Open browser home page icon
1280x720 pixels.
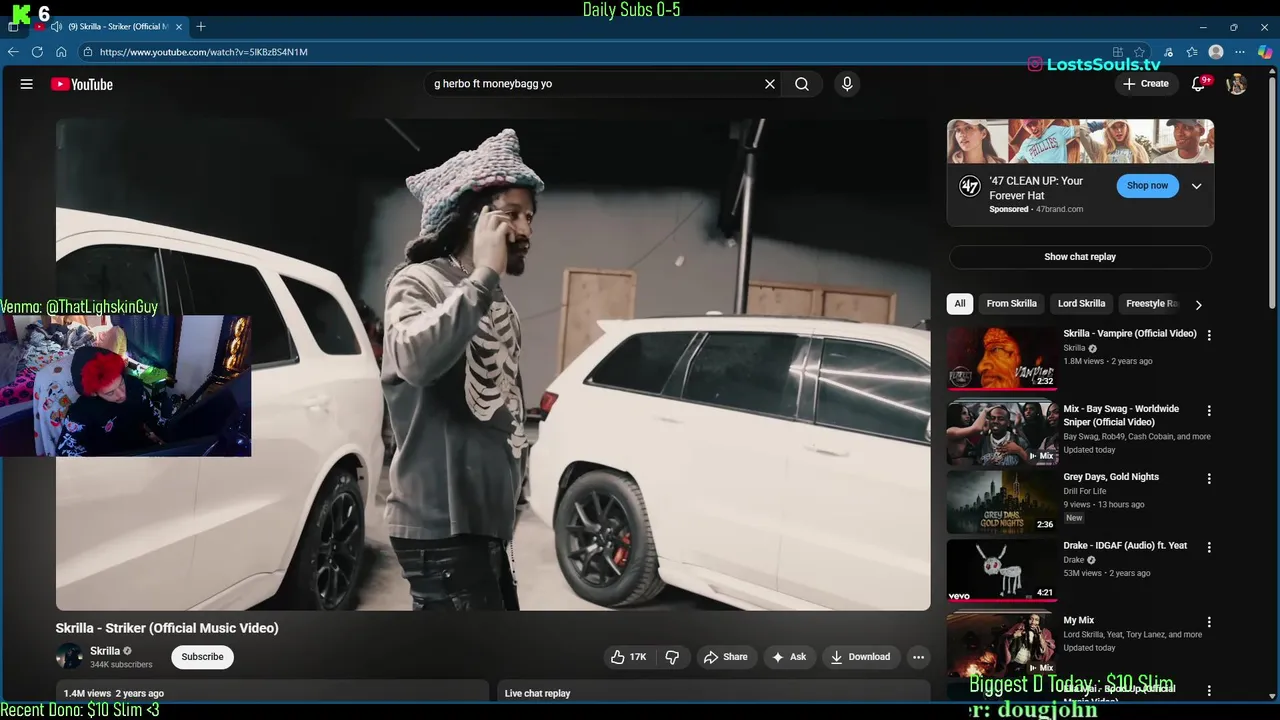point(61,52)
